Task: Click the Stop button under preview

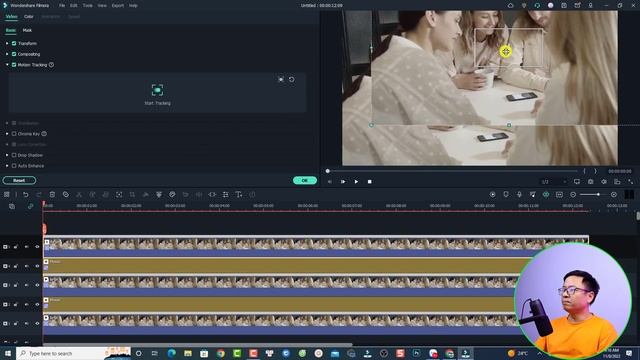Action: point(370,182)
